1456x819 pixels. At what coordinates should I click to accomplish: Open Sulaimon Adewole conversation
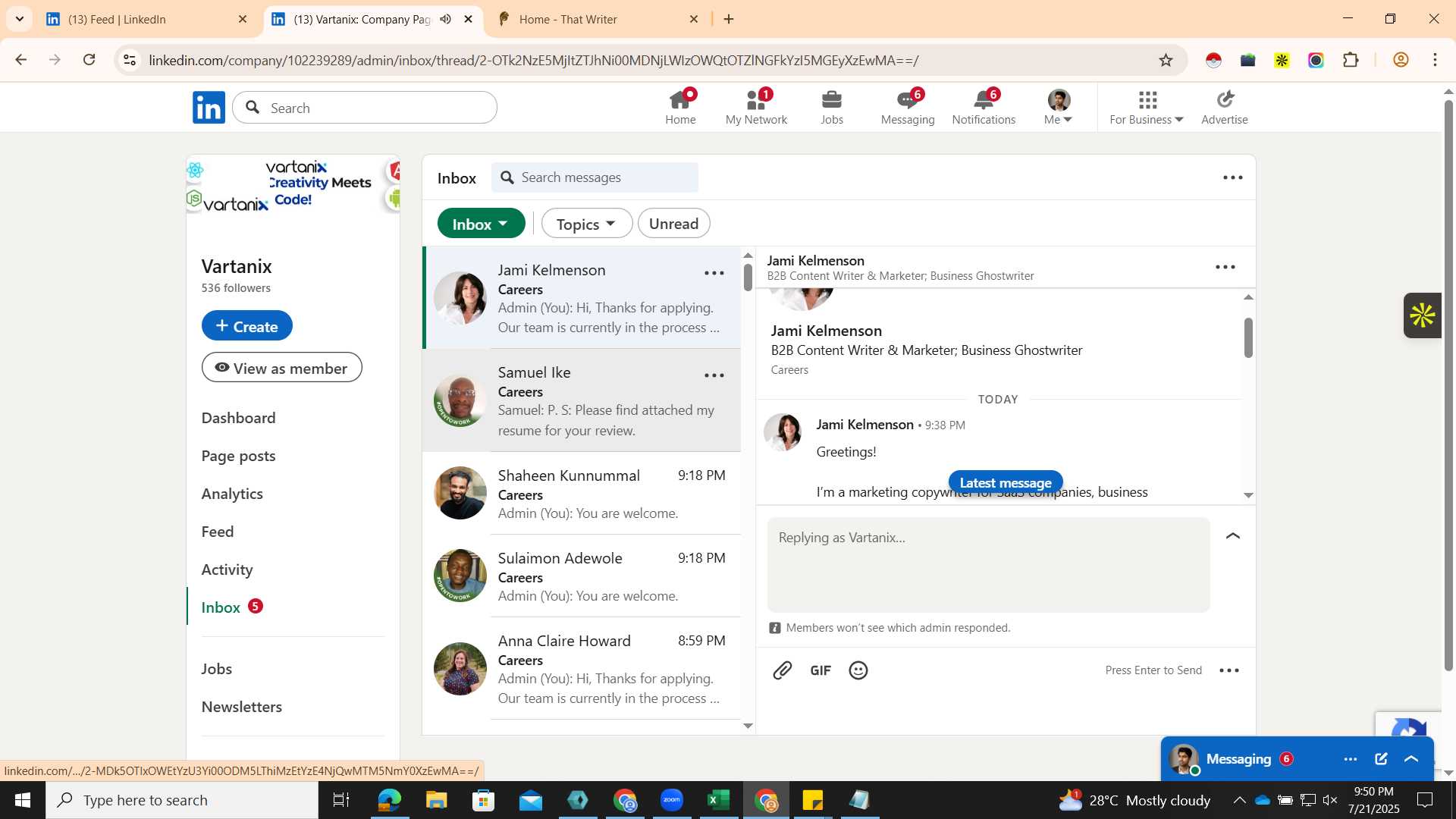pyautogui.click(x=582, y=576)
